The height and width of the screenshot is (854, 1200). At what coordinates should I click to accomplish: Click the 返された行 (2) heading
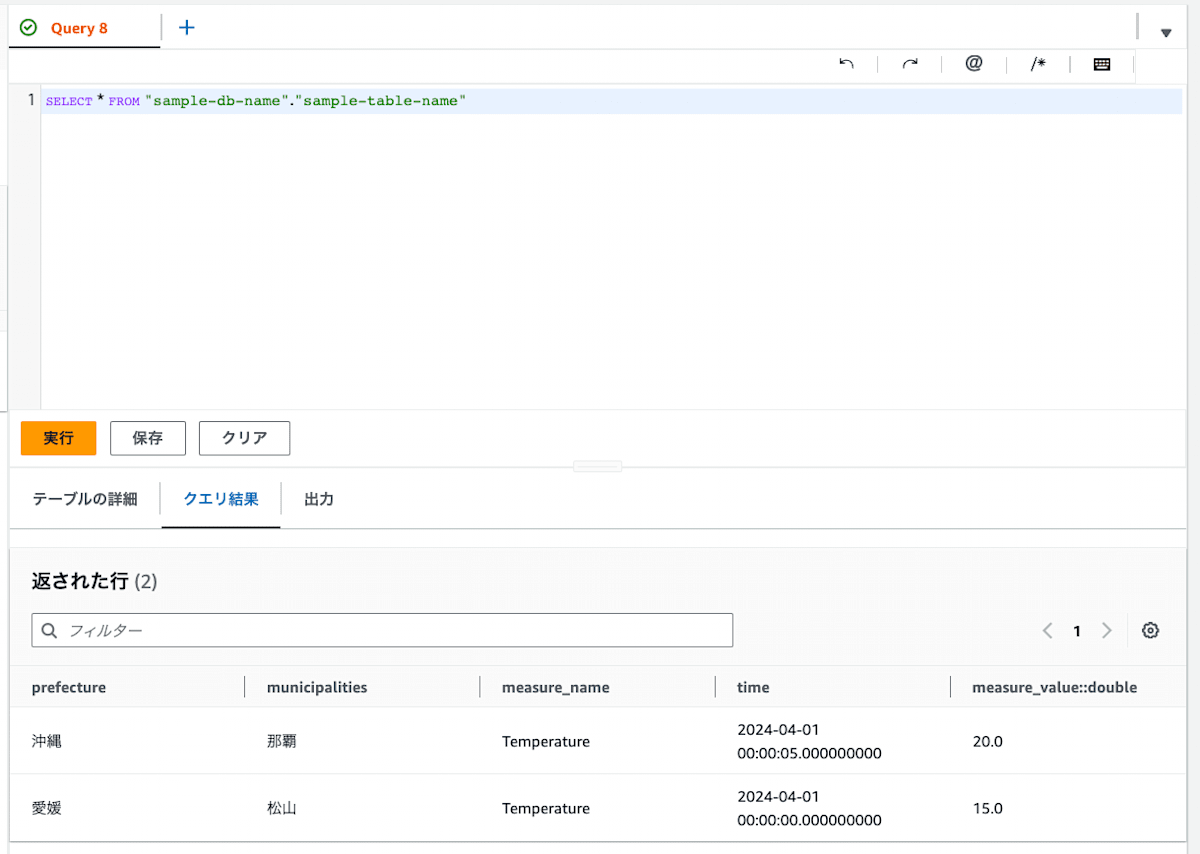(95, 581)
